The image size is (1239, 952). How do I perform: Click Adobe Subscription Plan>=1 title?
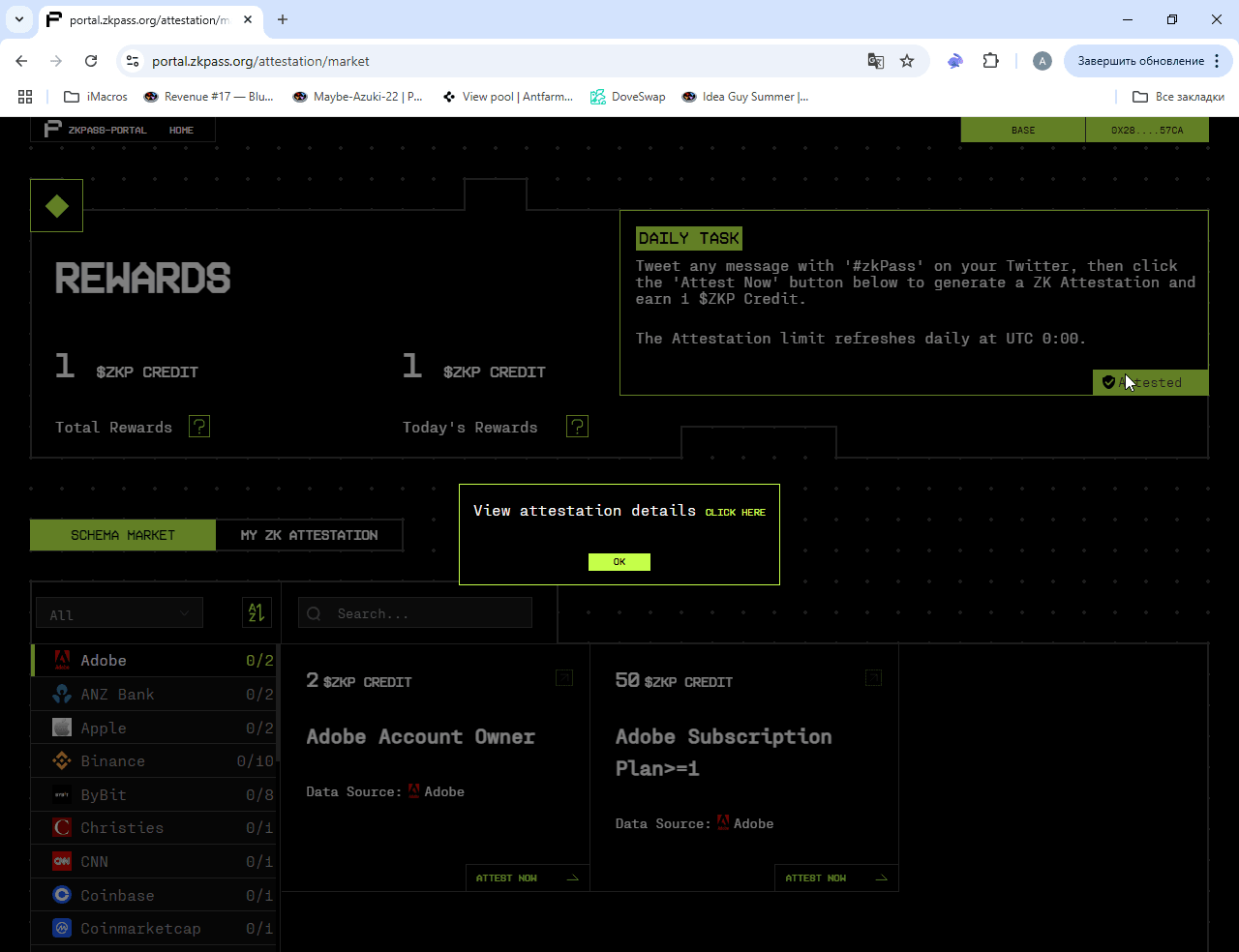pyautogui.click(x=723, y=753)
